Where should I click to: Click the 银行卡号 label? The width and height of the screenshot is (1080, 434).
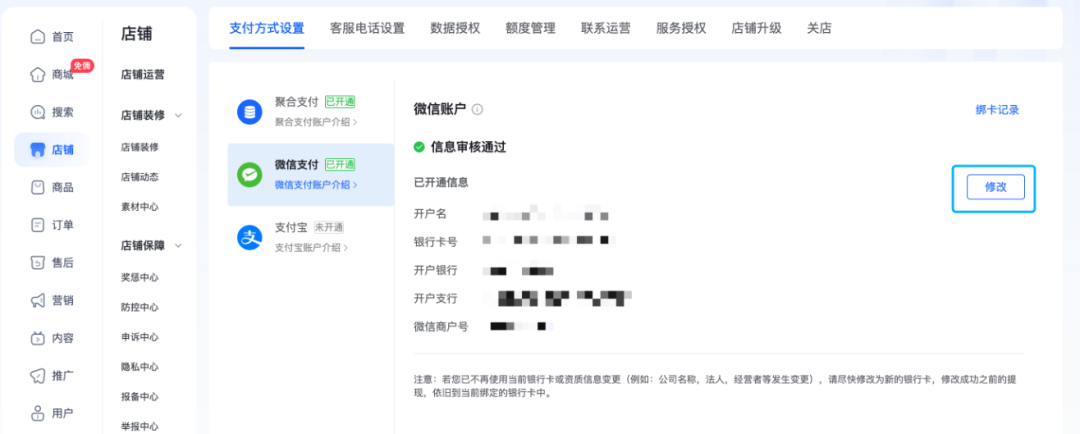[x=435, y=242]
